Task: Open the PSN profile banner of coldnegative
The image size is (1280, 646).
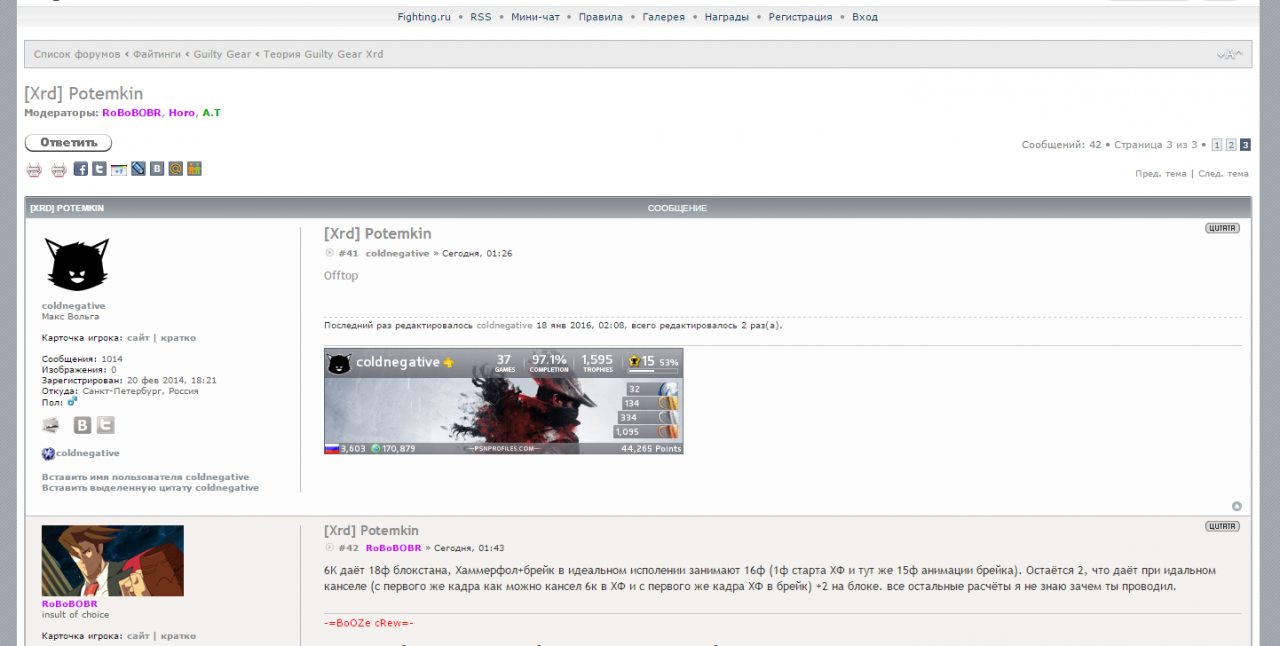Action: point(503,401)
